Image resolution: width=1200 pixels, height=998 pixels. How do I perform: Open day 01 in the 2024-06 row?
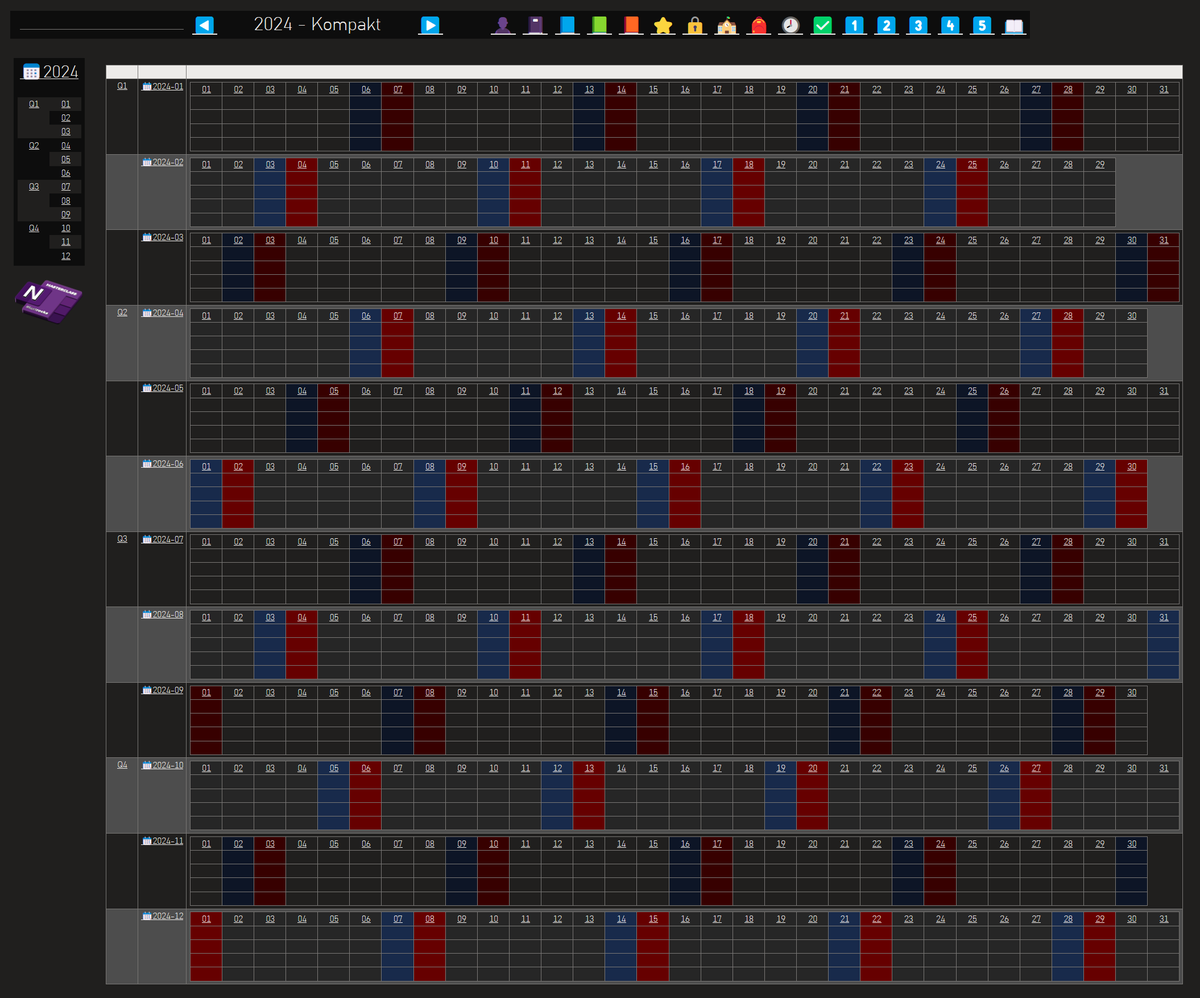pos(206,466)
